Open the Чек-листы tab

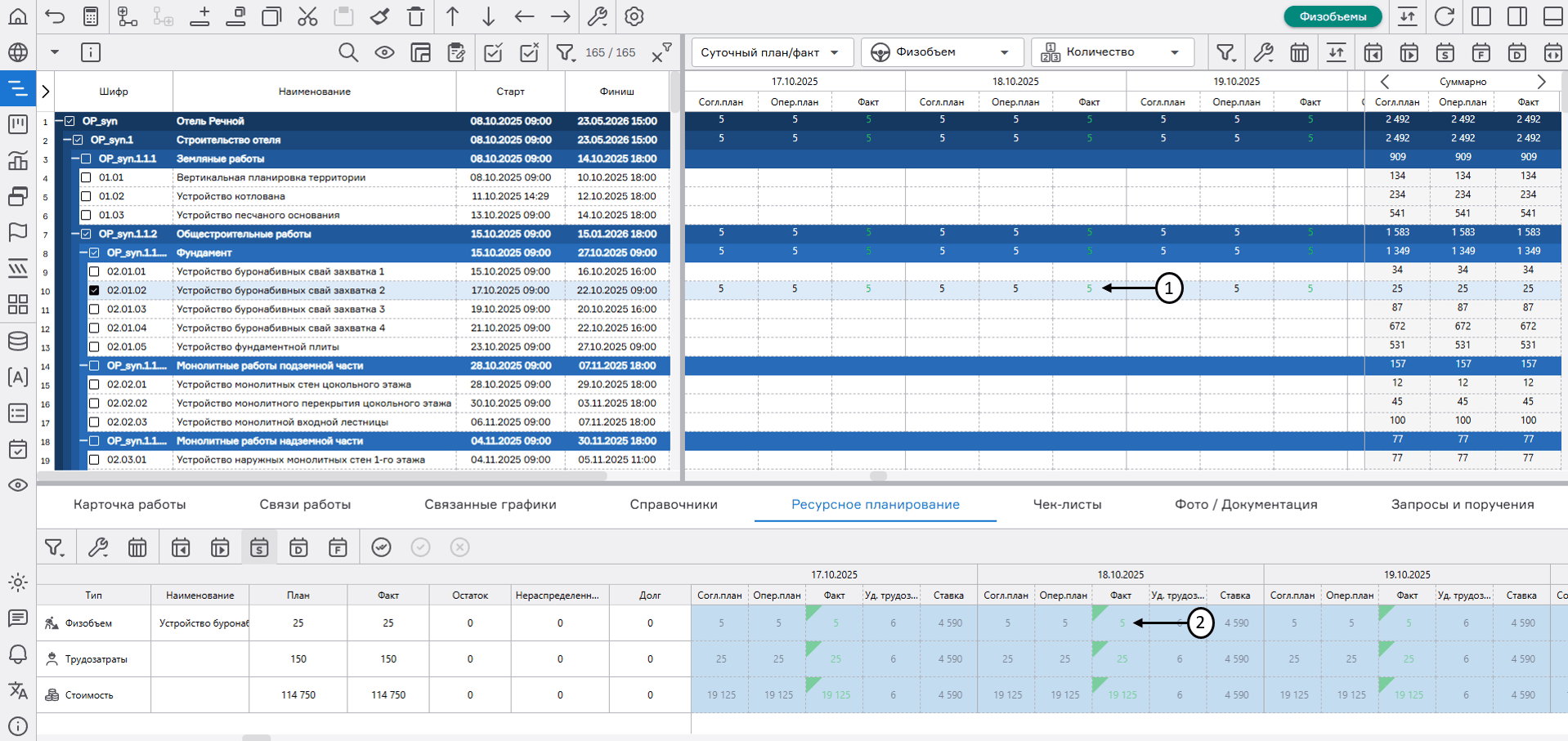point(1067,505)
